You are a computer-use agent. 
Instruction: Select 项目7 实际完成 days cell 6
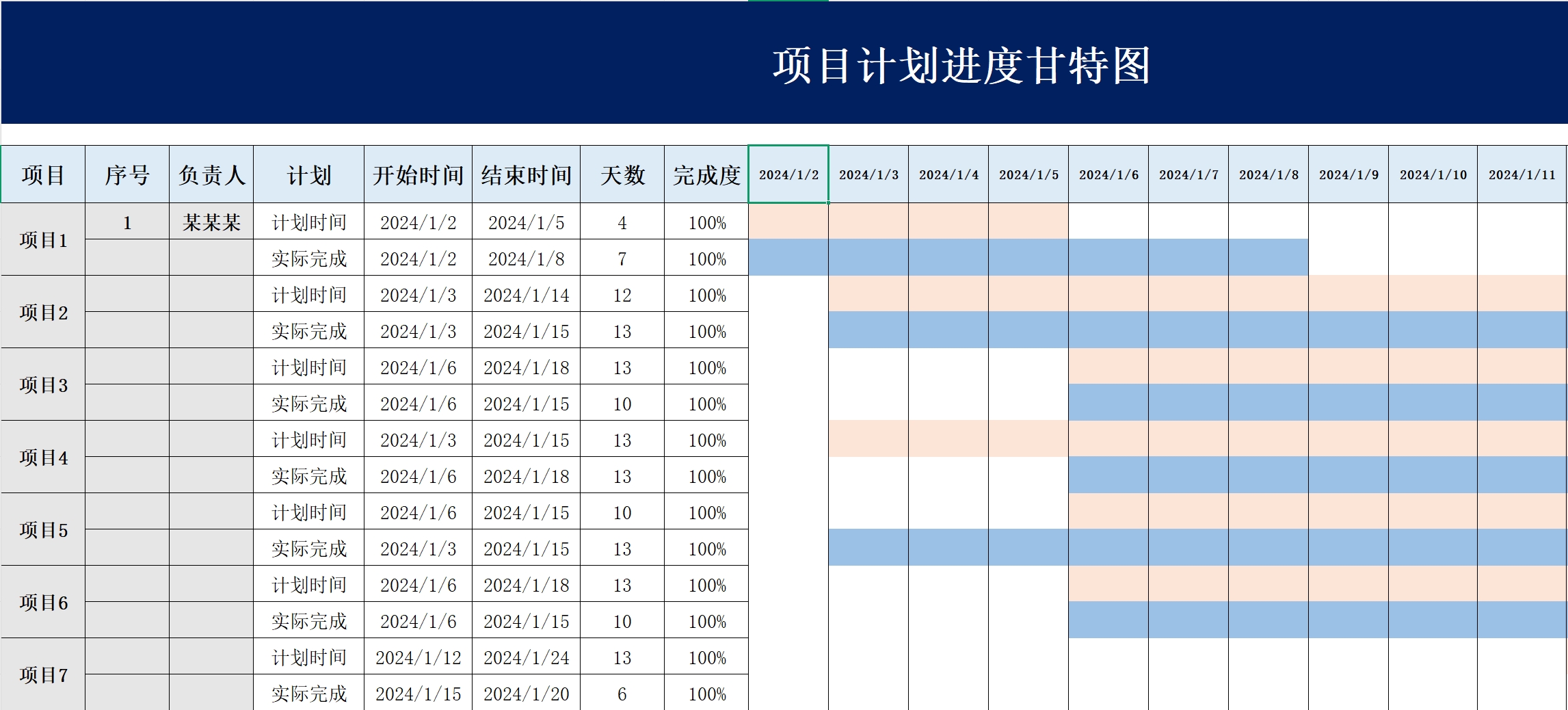coord(622,692)
